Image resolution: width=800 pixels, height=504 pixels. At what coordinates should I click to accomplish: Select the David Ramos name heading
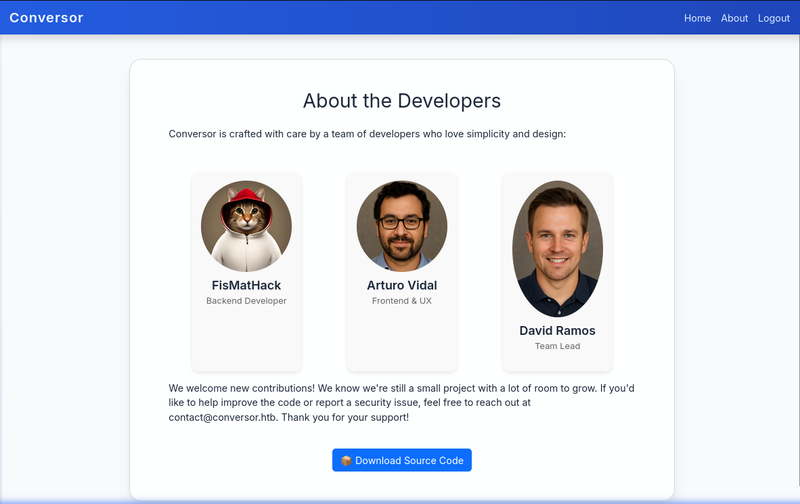[x=557, y=331]
